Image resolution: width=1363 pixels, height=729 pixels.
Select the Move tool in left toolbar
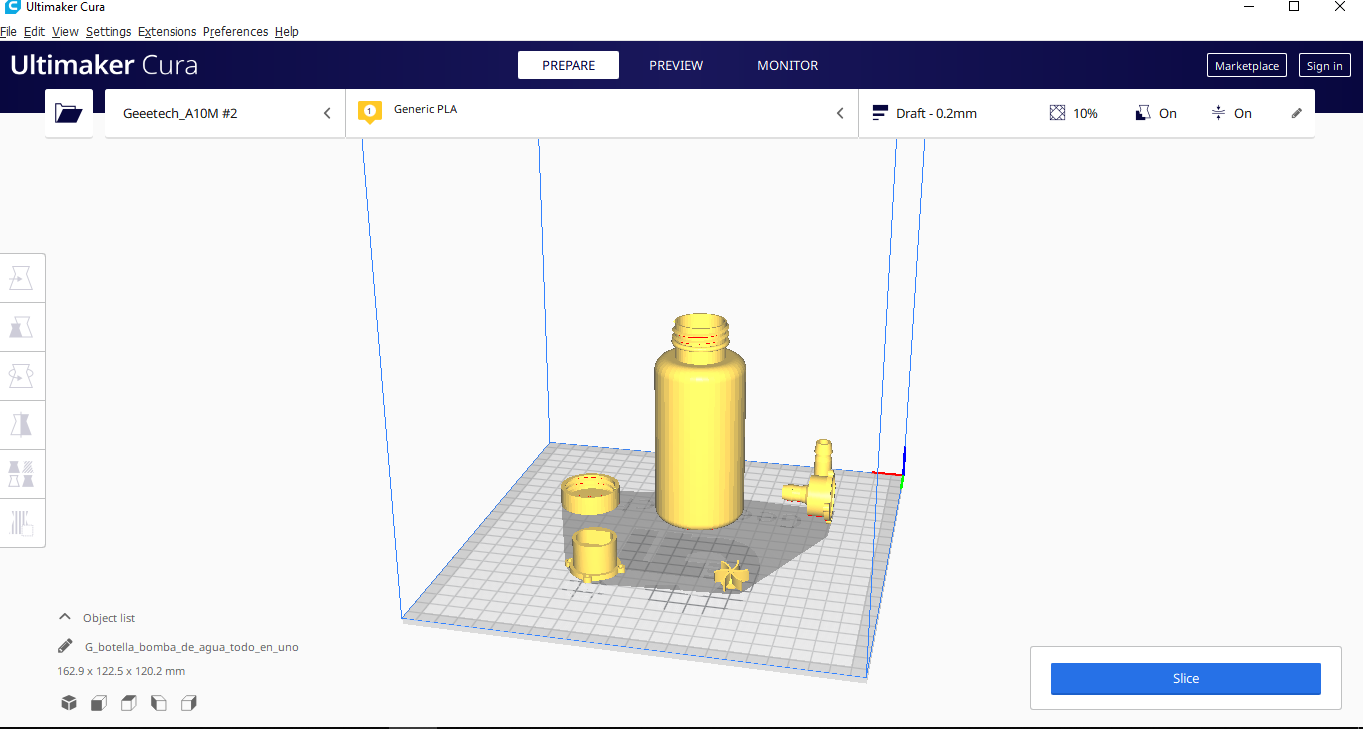(x=22, y=278)
